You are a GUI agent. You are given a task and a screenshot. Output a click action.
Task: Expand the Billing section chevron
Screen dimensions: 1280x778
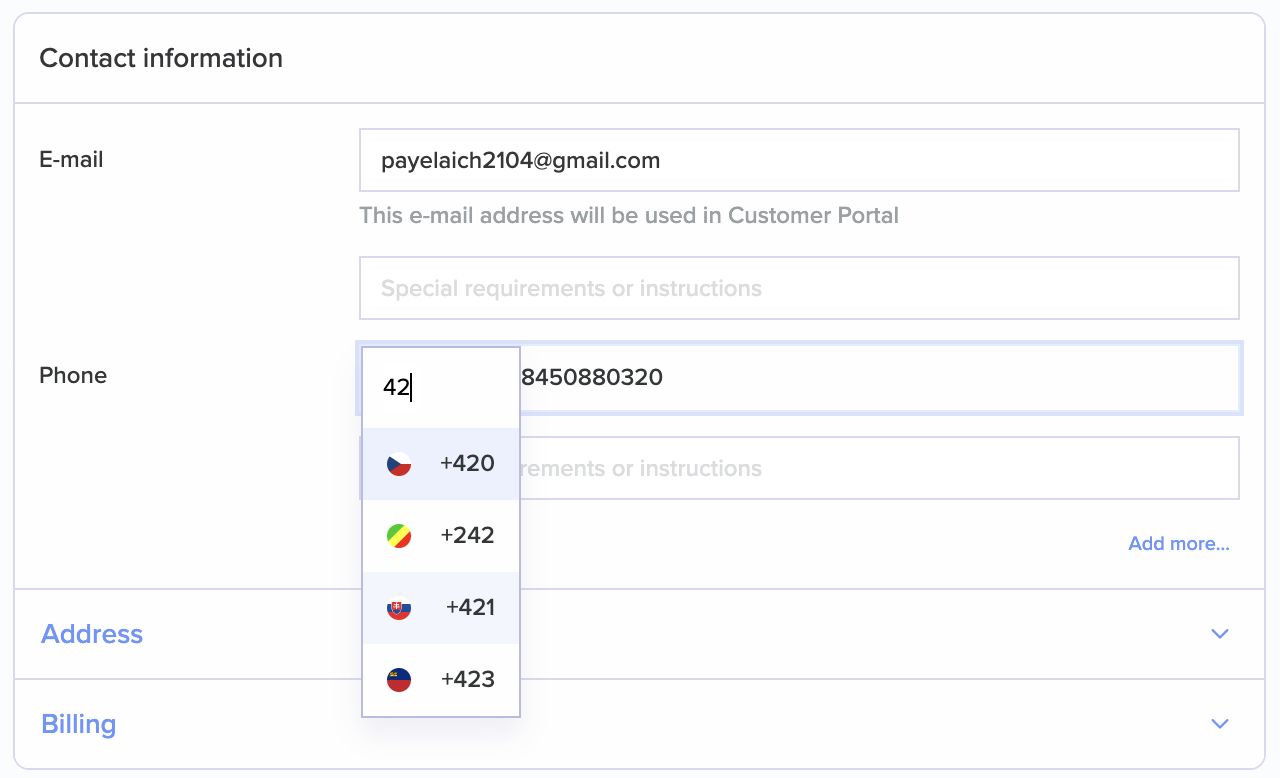1219,724
